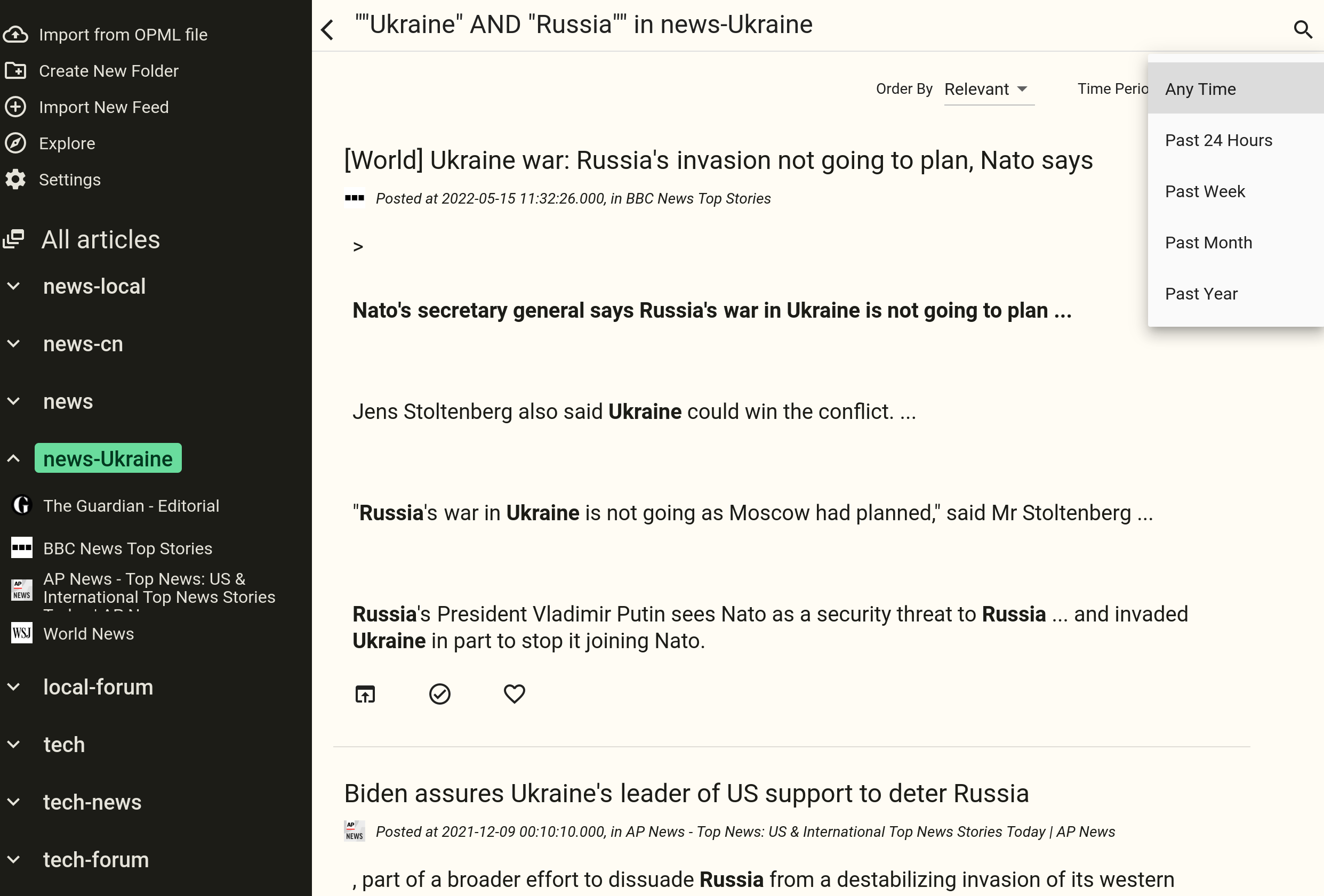The width and height of the screenshot is (1324, 896).
Task: Select Past 24 Hours option
Action: [1218, 140]
